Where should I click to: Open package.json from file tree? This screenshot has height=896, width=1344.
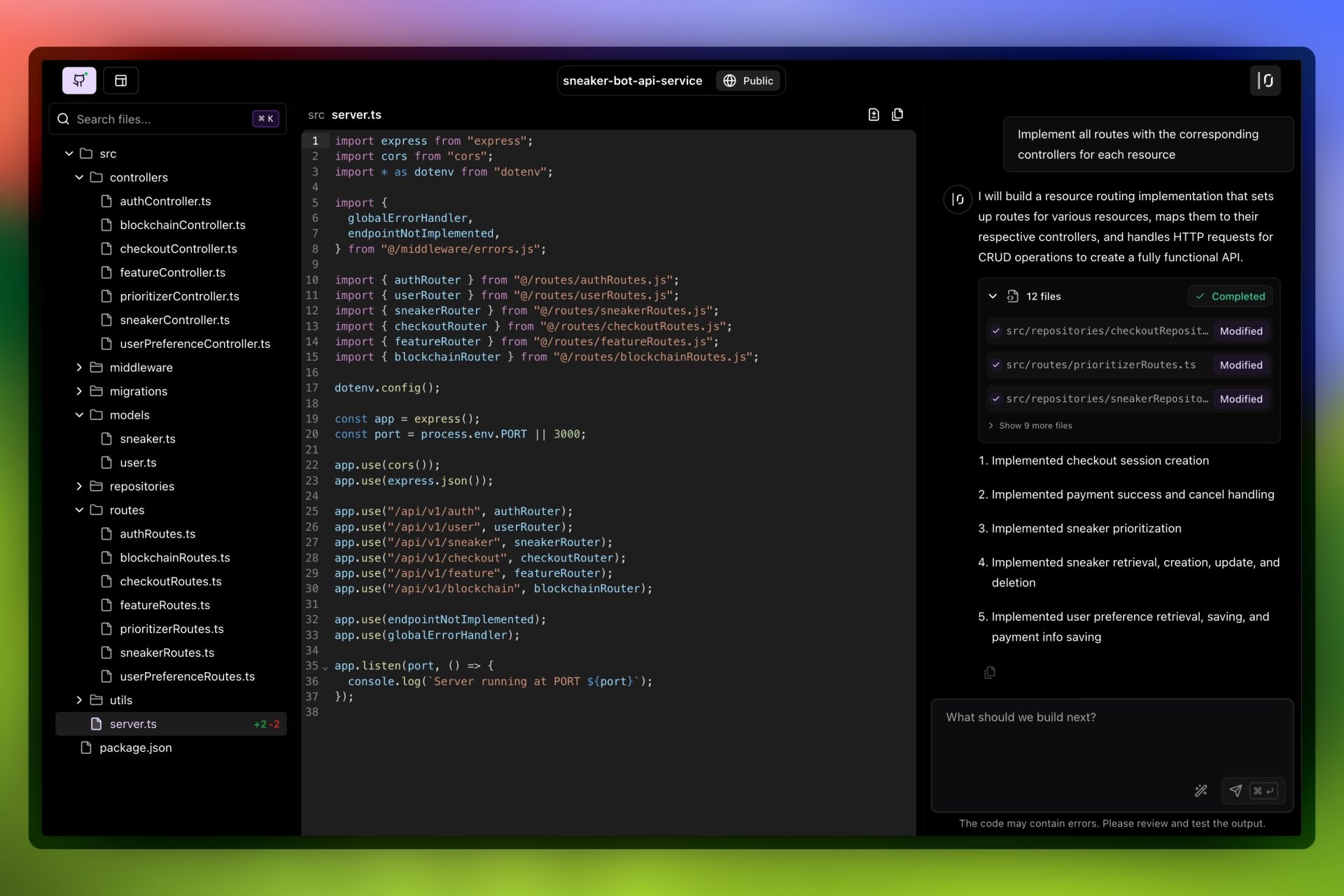[135, 748]
